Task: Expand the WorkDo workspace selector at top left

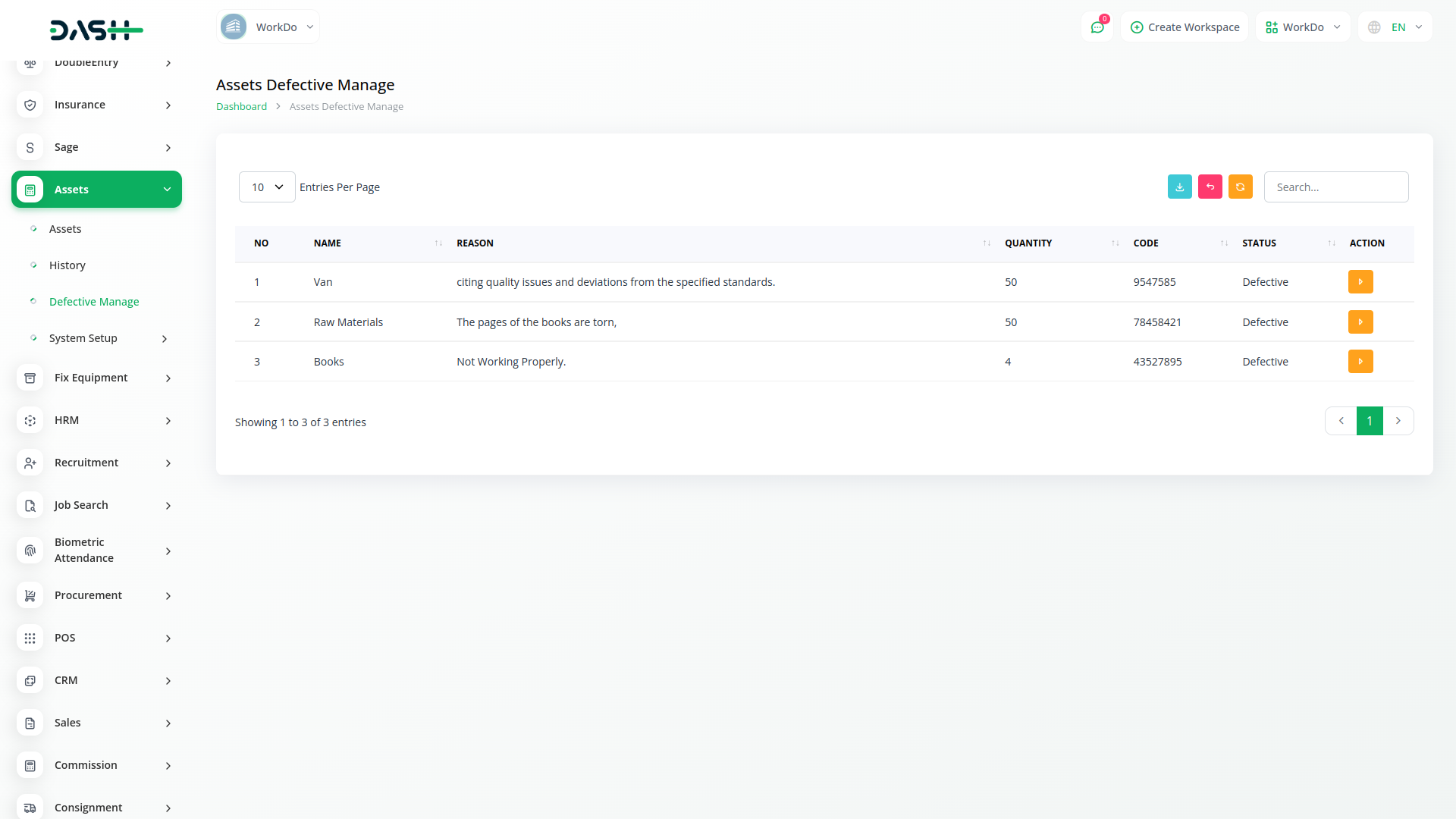Action: pos(268,27)
